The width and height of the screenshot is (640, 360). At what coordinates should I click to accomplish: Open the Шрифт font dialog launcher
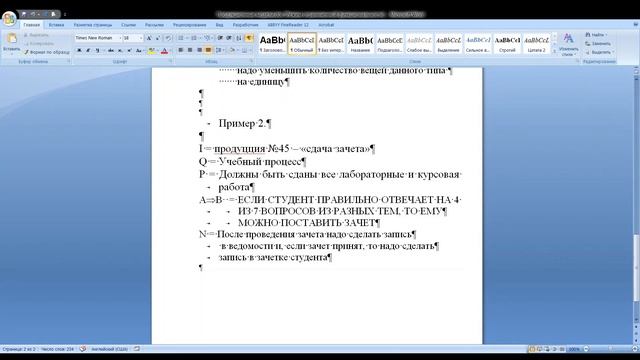click(170, 62)
